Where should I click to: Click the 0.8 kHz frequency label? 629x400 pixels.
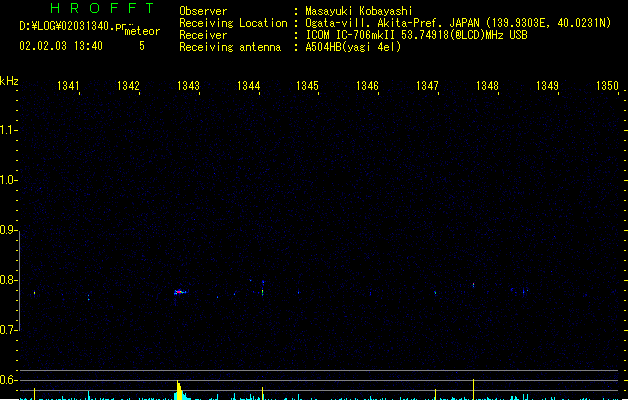pos(8,280)
